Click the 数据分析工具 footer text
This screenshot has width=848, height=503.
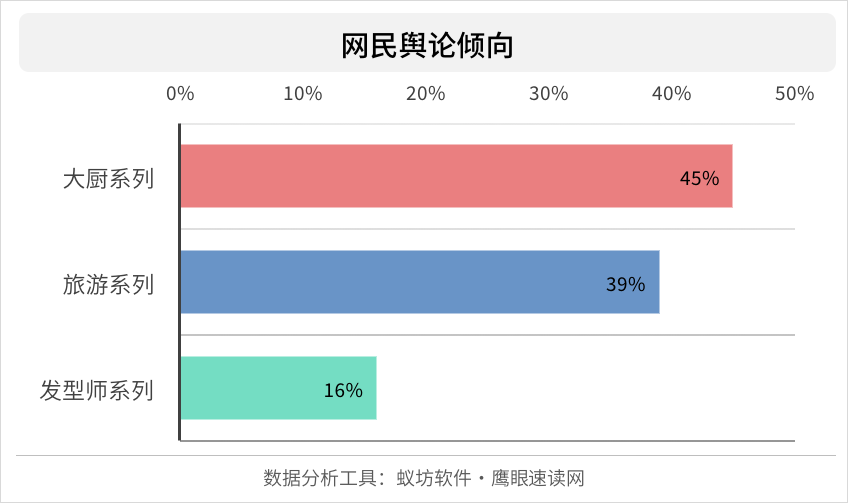click(320, 478)
